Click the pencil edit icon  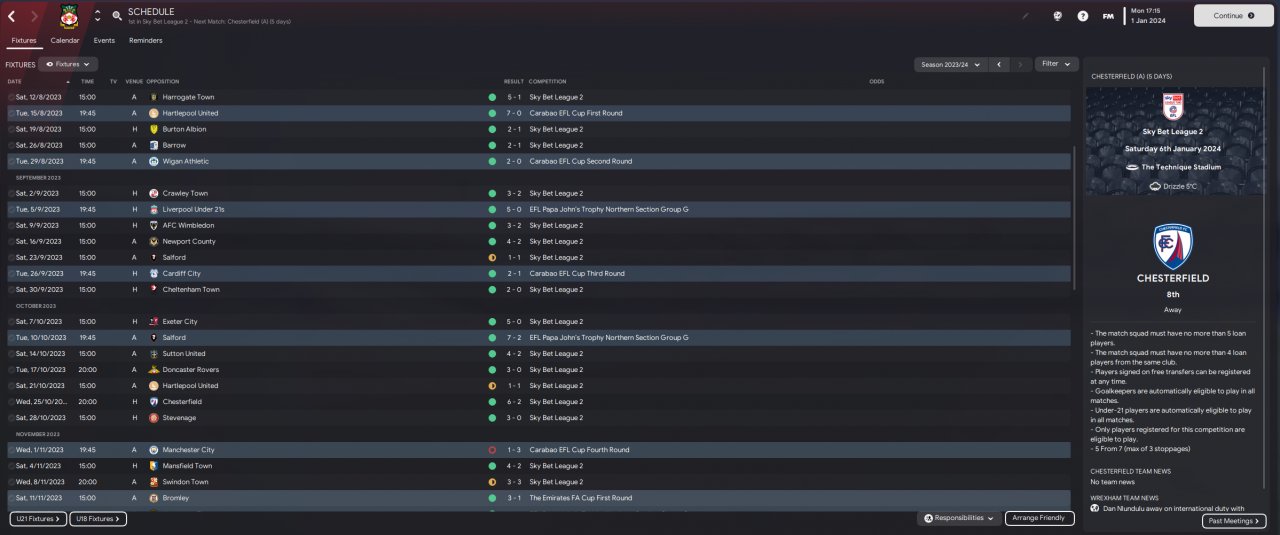pyautogui.click(x=1025, y=16)
